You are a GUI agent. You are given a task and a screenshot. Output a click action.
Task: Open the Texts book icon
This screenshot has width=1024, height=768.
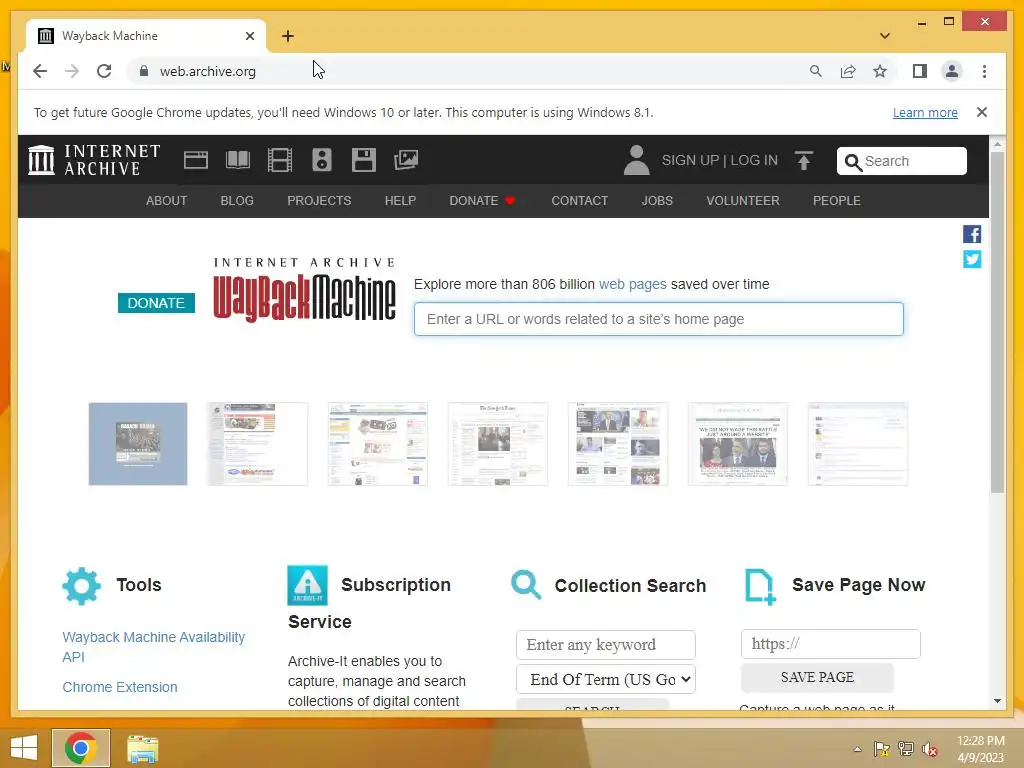238,160
